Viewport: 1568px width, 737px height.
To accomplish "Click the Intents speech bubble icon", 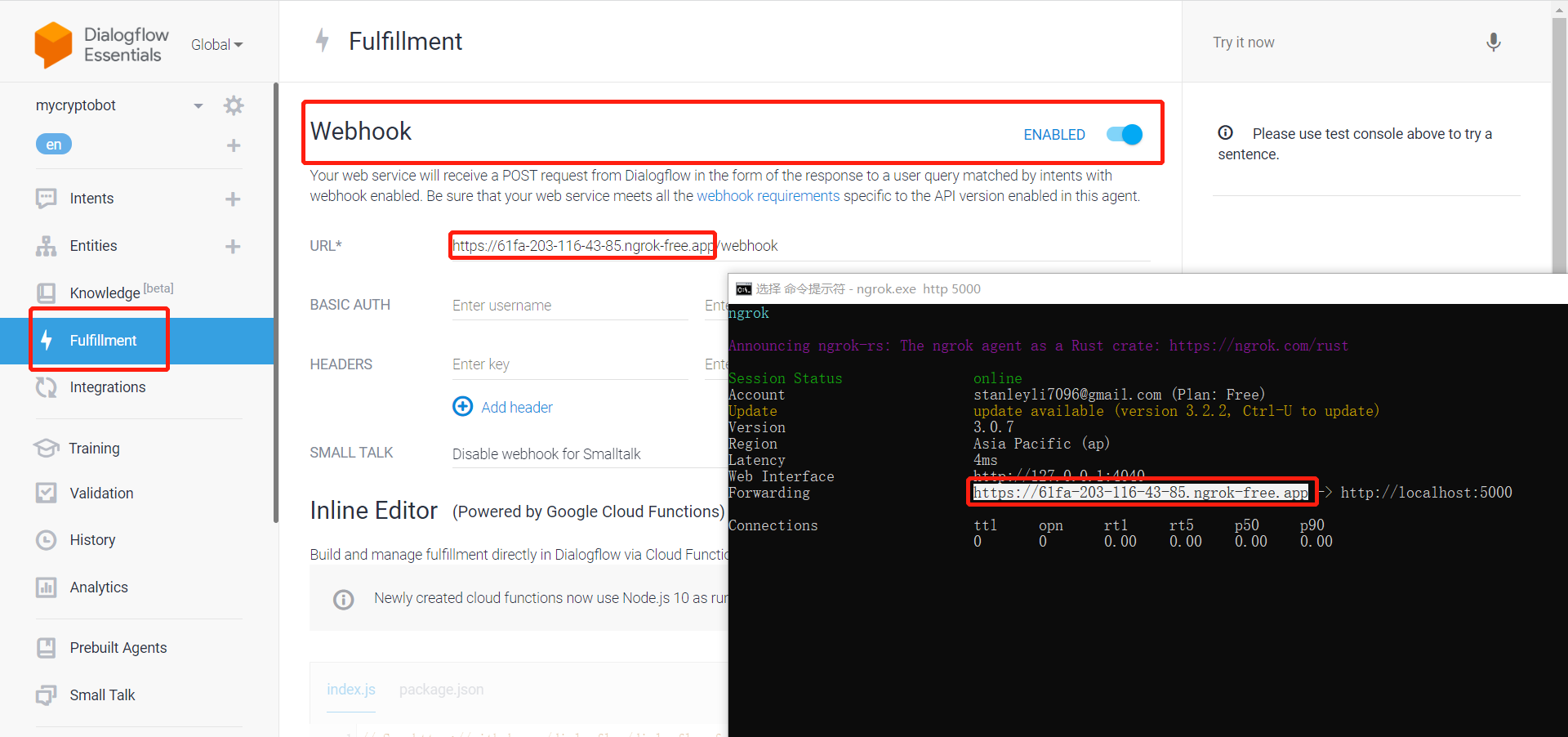I will tap(47, 199).
